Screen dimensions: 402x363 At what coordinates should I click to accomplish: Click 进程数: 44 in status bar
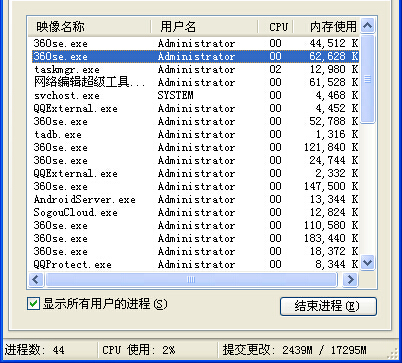pos(35,350)
